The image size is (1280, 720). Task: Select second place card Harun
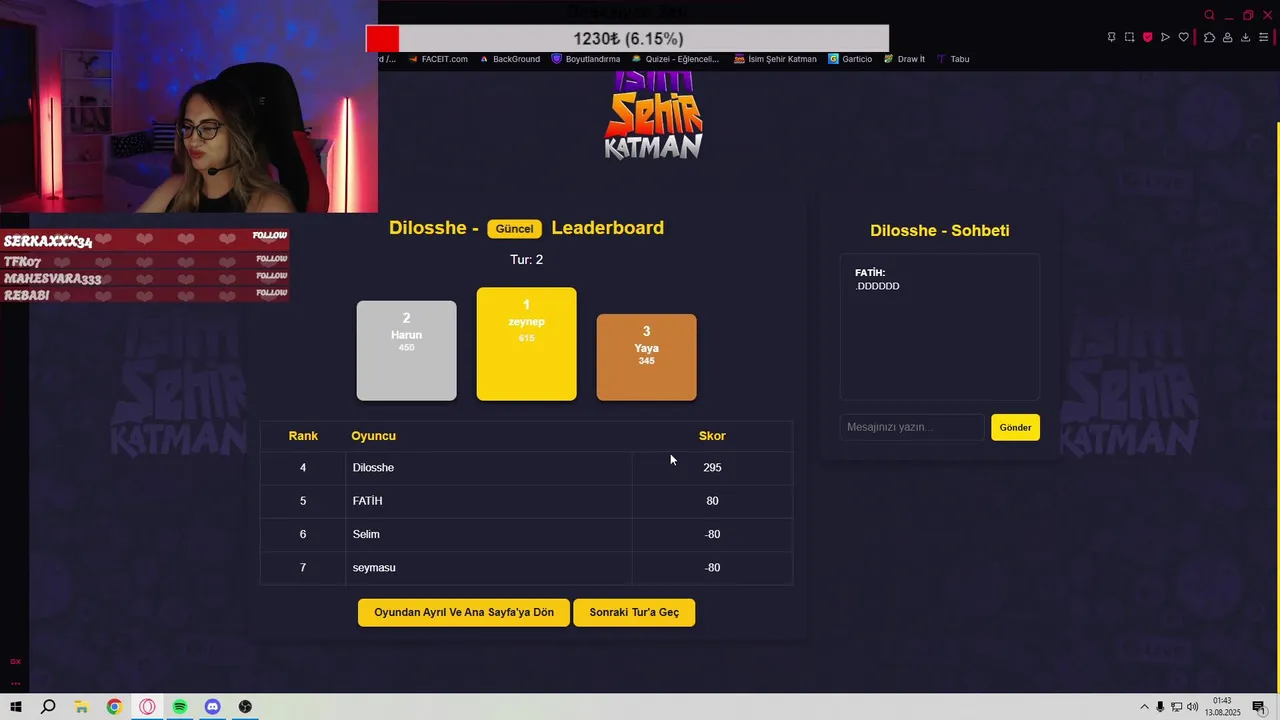coord(407,350)
